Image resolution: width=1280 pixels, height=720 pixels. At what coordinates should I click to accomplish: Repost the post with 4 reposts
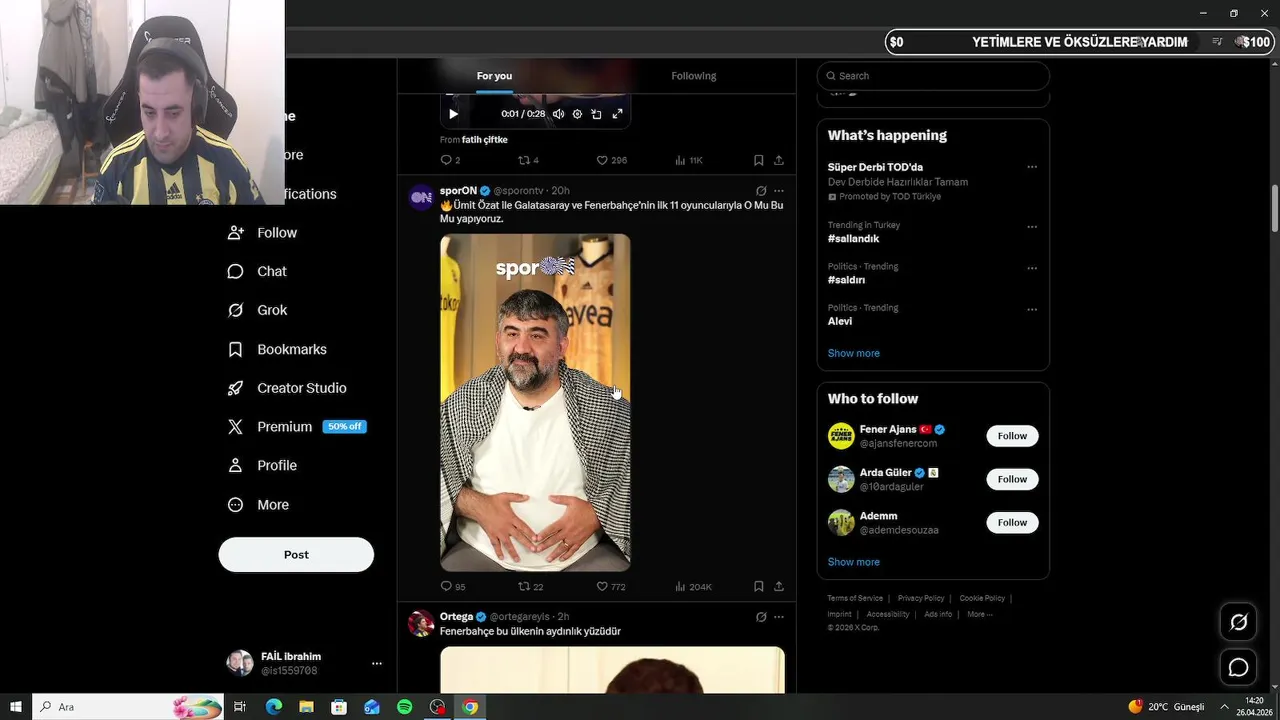click(x=528, y=160)
